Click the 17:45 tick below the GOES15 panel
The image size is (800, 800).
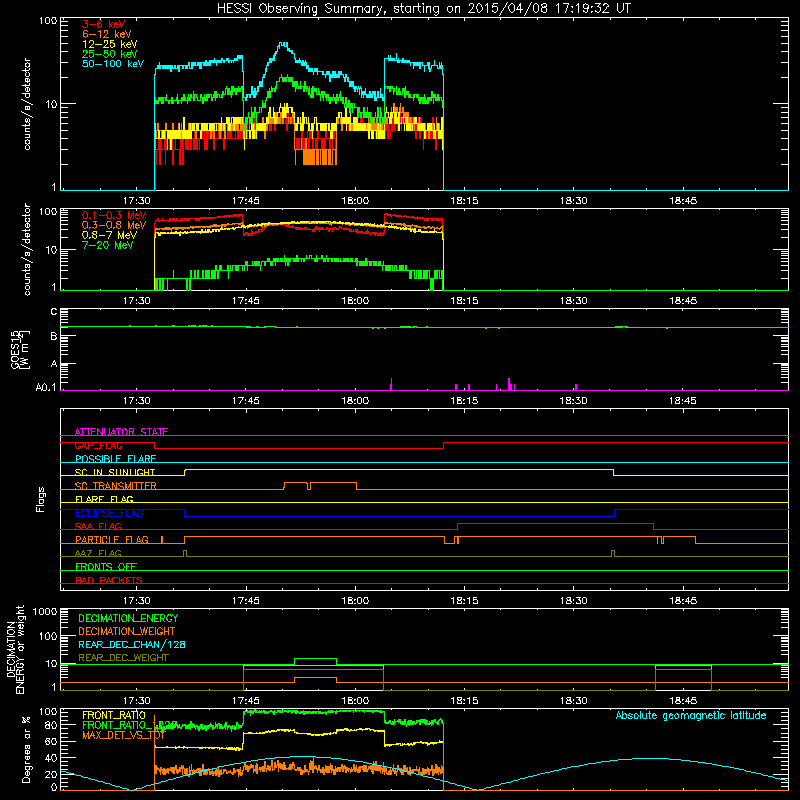point(245,401)
